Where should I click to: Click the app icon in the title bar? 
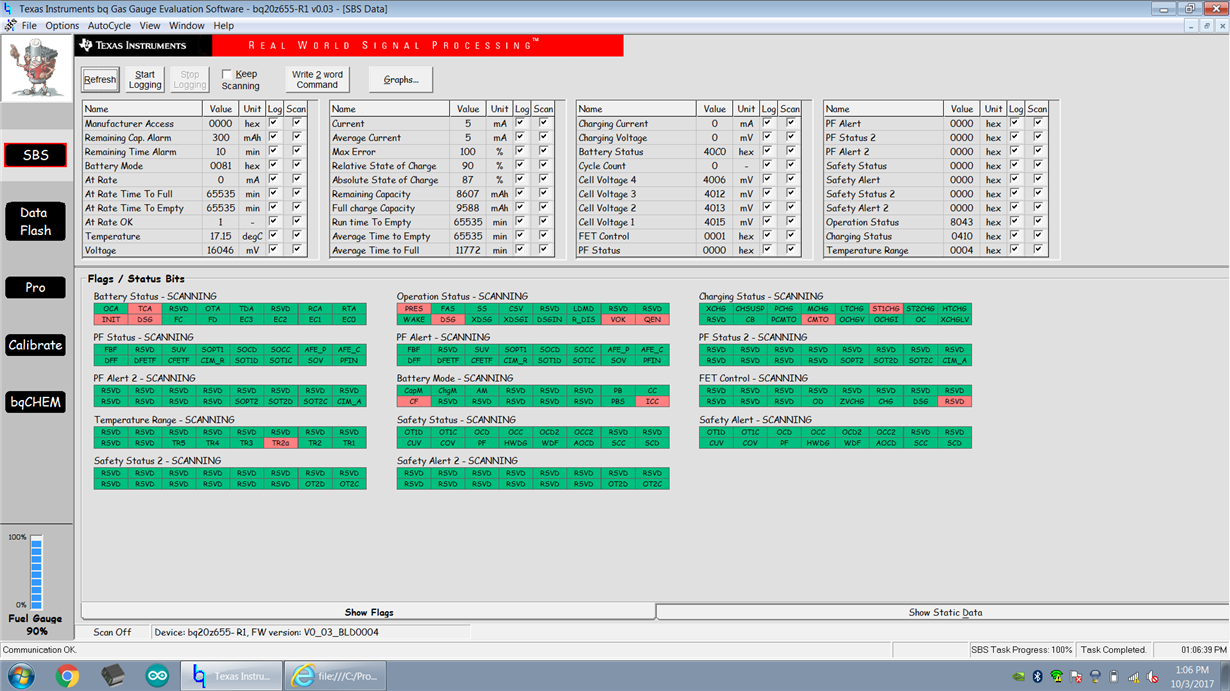[x=9, y=9]
